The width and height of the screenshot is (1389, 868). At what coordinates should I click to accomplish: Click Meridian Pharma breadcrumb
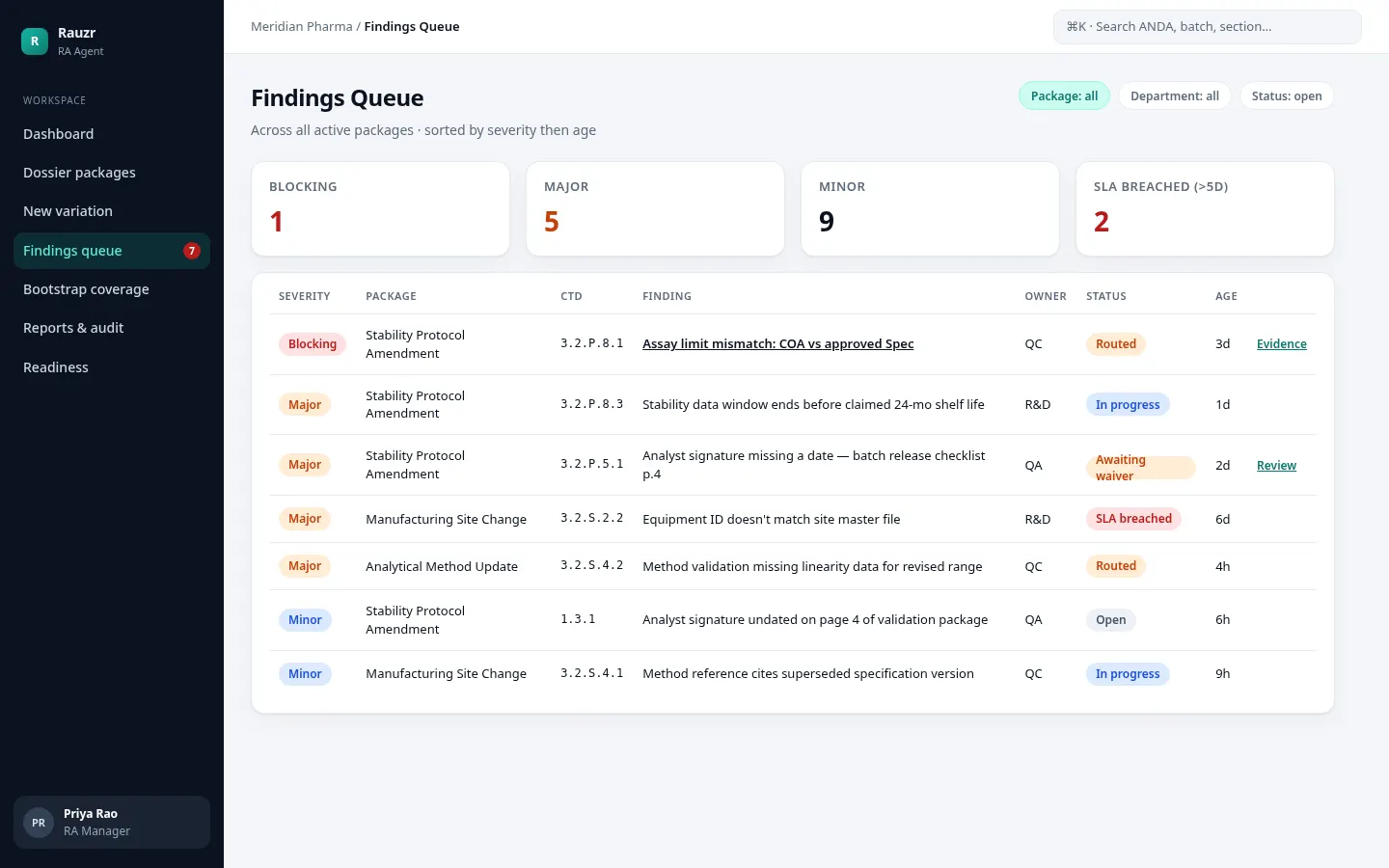coord(302,27)
